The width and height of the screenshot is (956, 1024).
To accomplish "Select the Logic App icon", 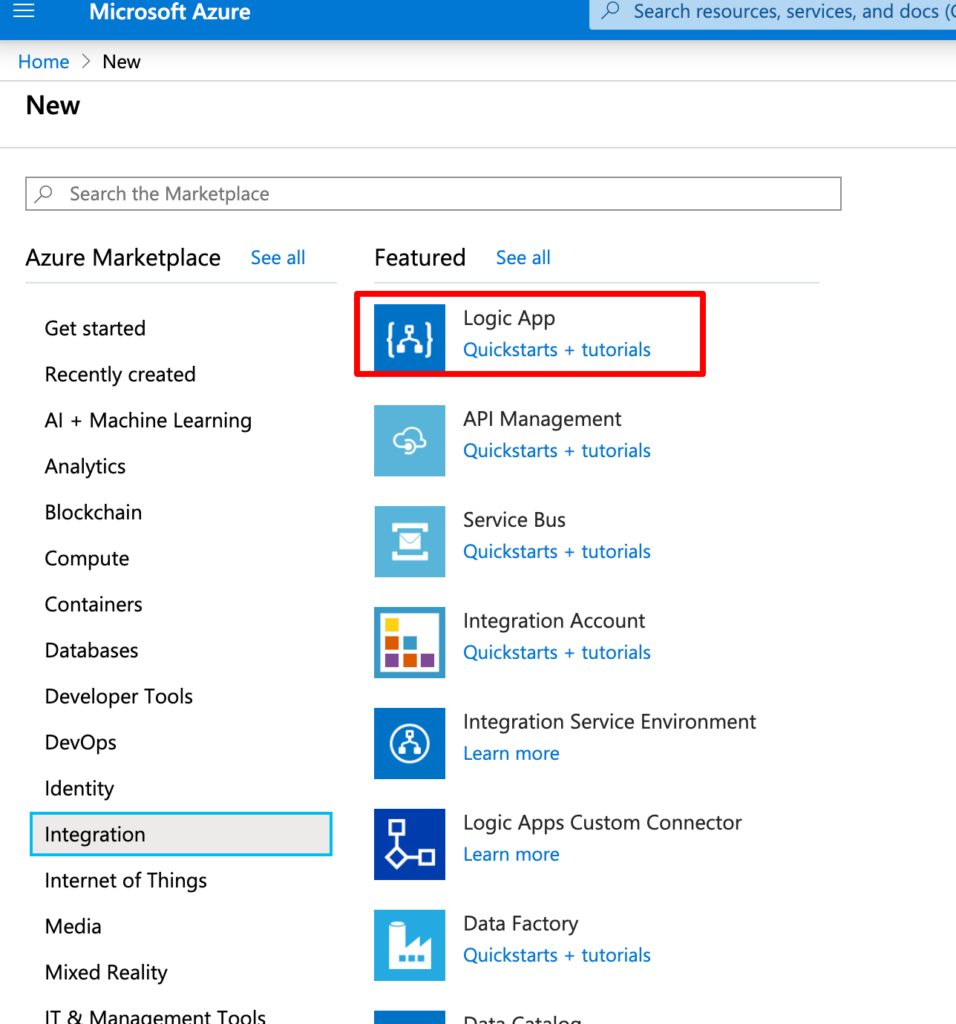I will pos(409,338).
